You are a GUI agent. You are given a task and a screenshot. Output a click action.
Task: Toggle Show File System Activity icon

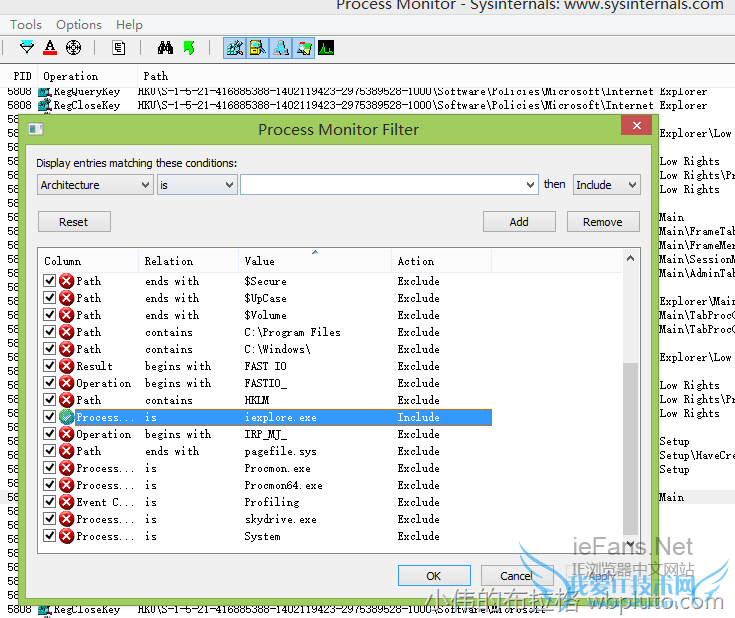click(x=257, y=48)
